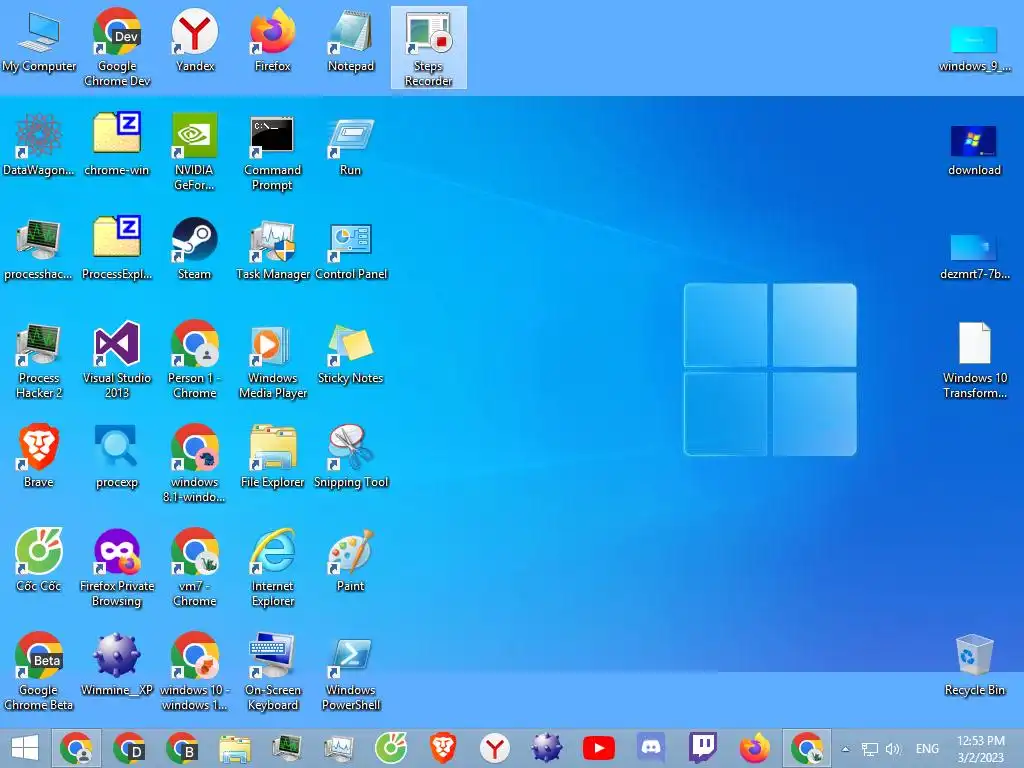Open Notepad desktop shortcut

(x=351, y=40)
